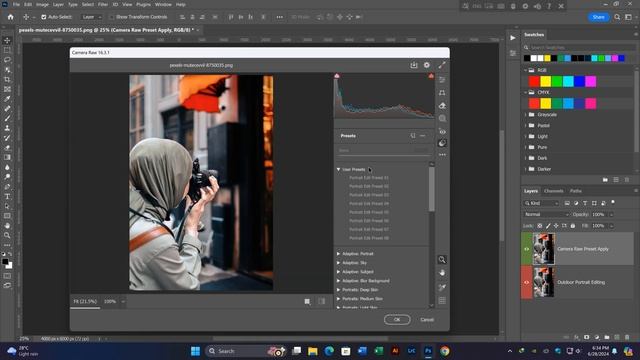This screenshot has height=360, width=640.
Task: Select the Eyedropper tool
Action: tap(7, 99)
